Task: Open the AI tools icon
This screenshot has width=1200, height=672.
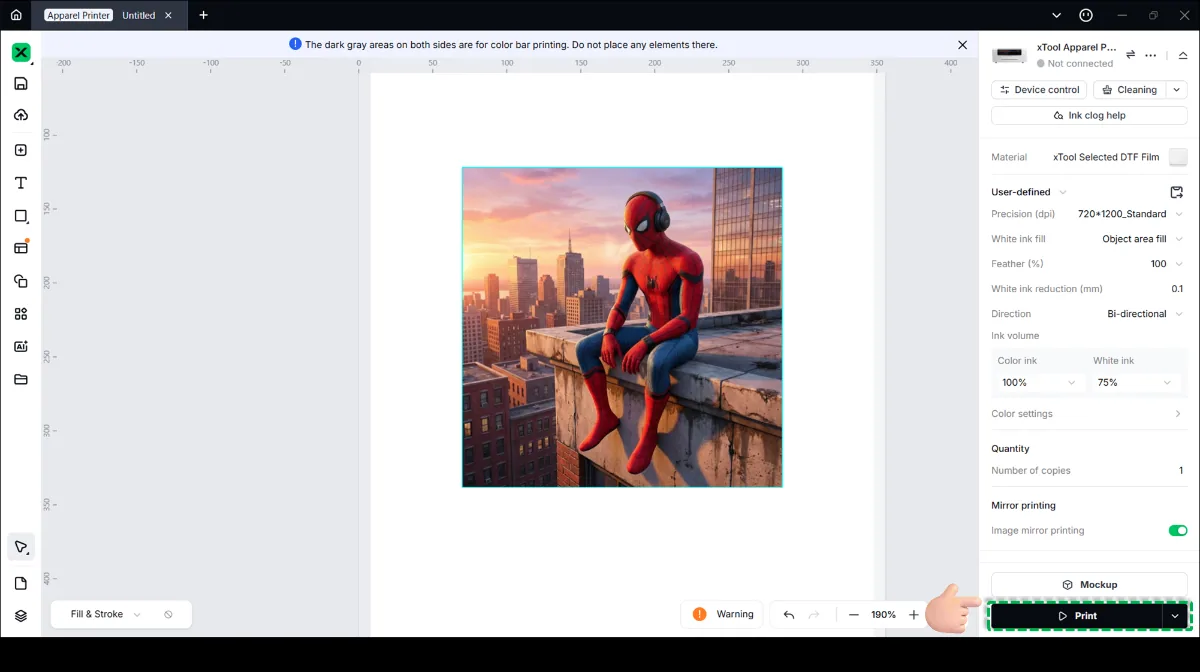Action: click(21, 347)
